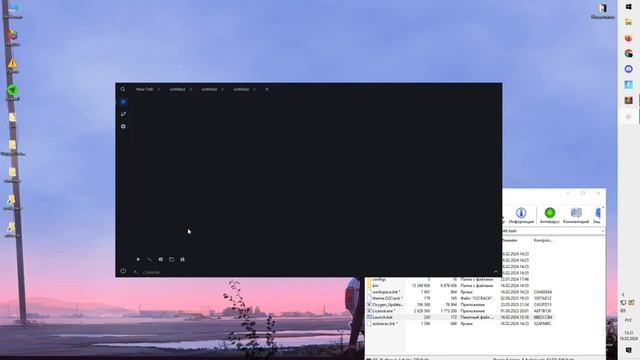This screenshot has height=360, width=640.
Task: Open the notification center icon
Action: (629, 351)
